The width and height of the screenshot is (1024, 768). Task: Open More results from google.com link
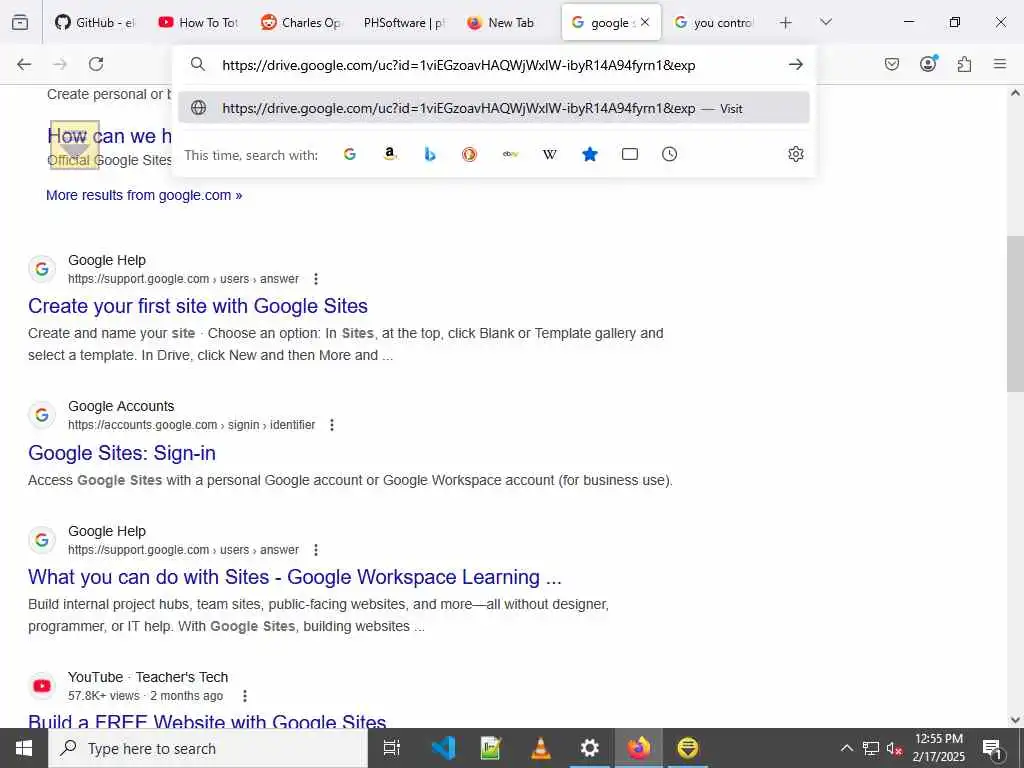(144, 195)
